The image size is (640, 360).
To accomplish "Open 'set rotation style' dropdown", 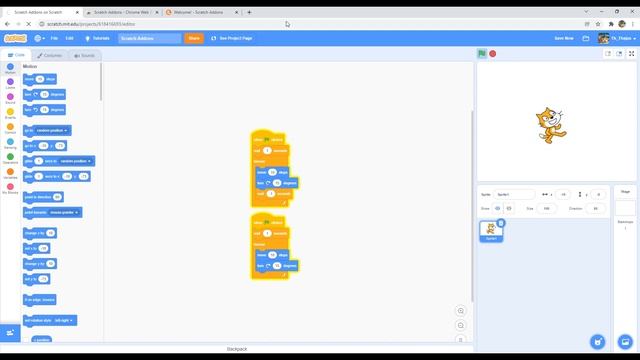I will (63, 320).
